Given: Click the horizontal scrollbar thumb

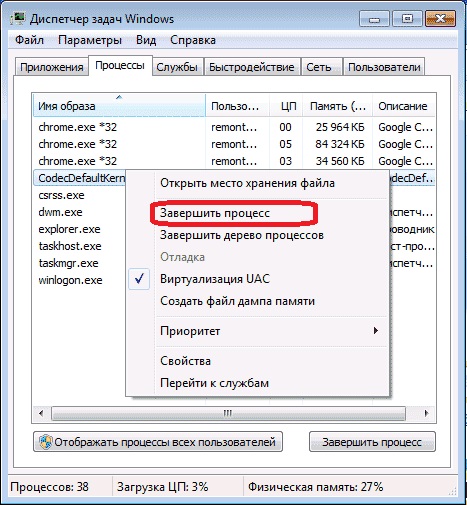Looking at the screenshot, I should pyautogui.click(x=228, y=413).
